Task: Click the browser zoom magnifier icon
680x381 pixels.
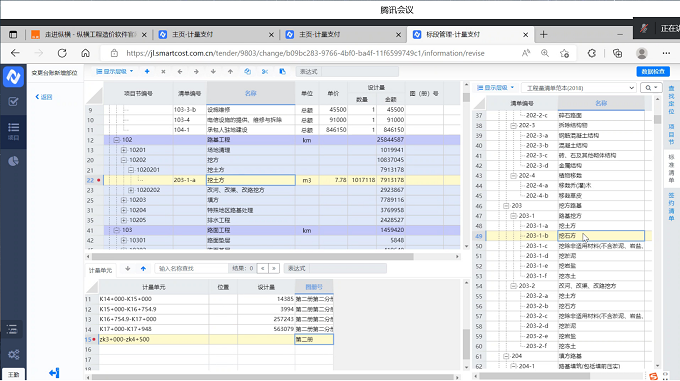Action: (545, 53)
